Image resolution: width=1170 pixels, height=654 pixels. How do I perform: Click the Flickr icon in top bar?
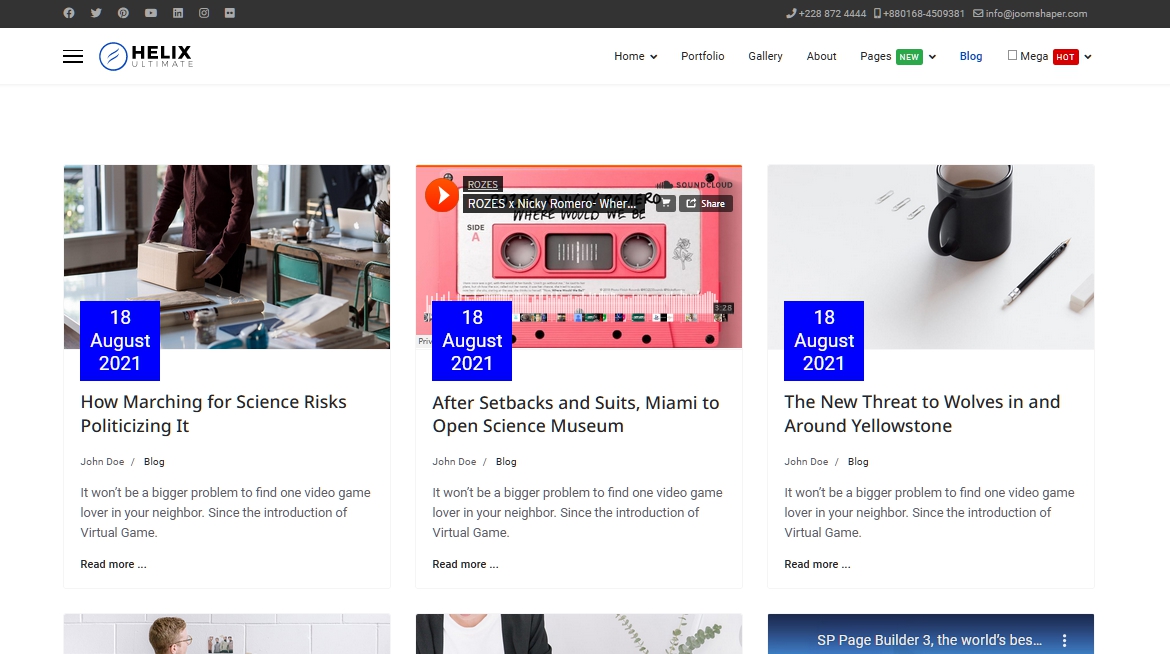click(x=231, y=14)
